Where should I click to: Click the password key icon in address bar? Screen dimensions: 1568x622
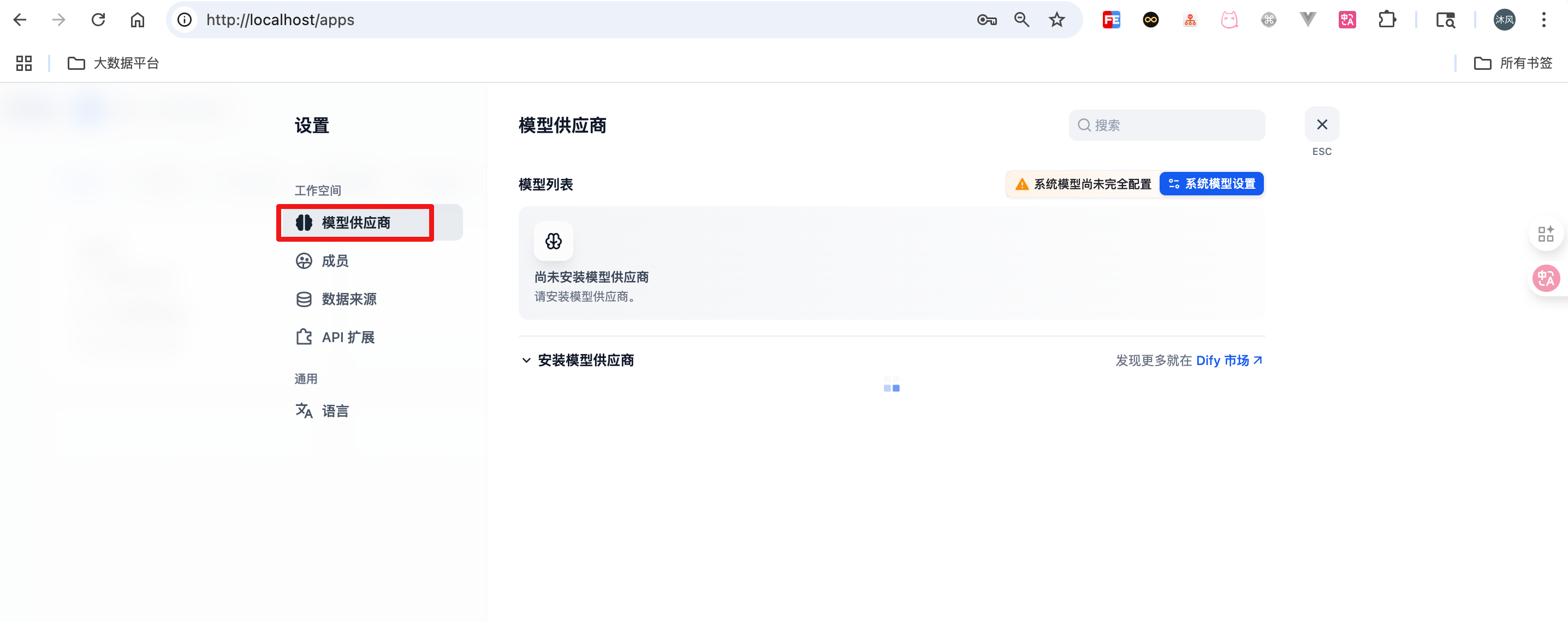pos(987,20)
